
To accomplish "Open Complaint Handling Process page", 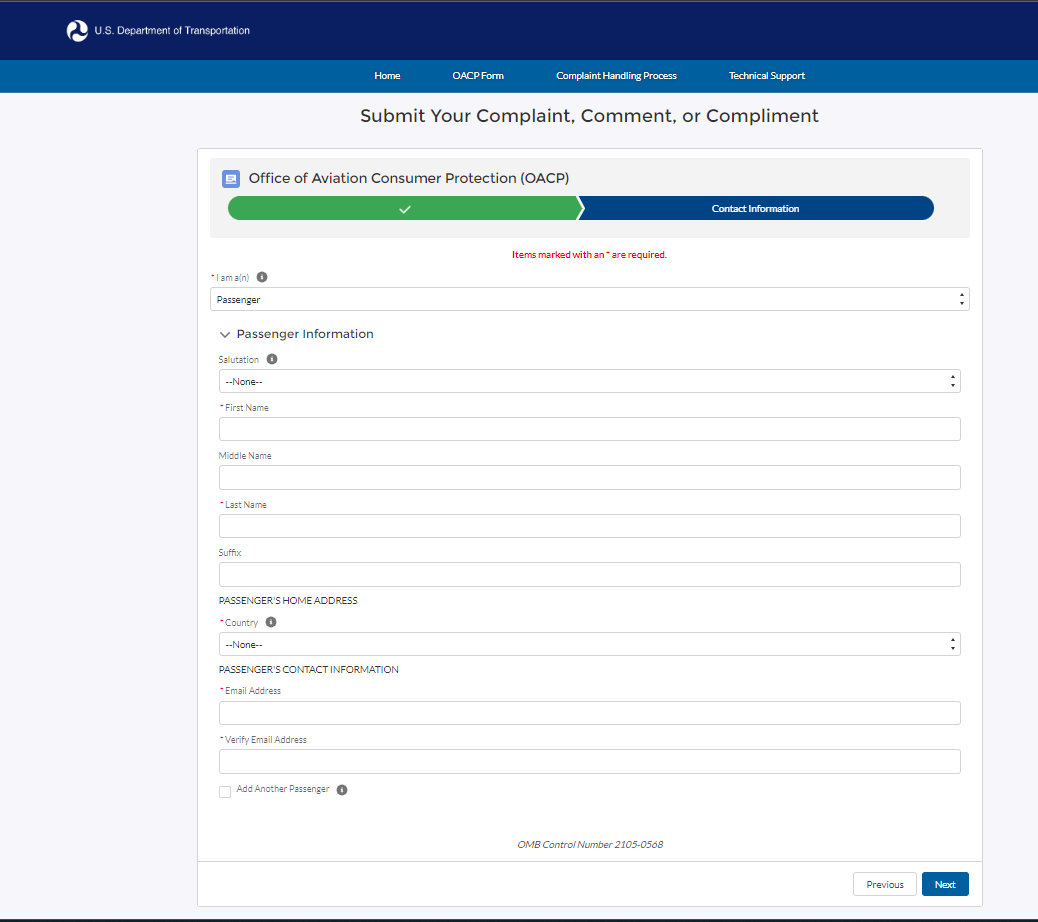I will click(x=616, y=76).
